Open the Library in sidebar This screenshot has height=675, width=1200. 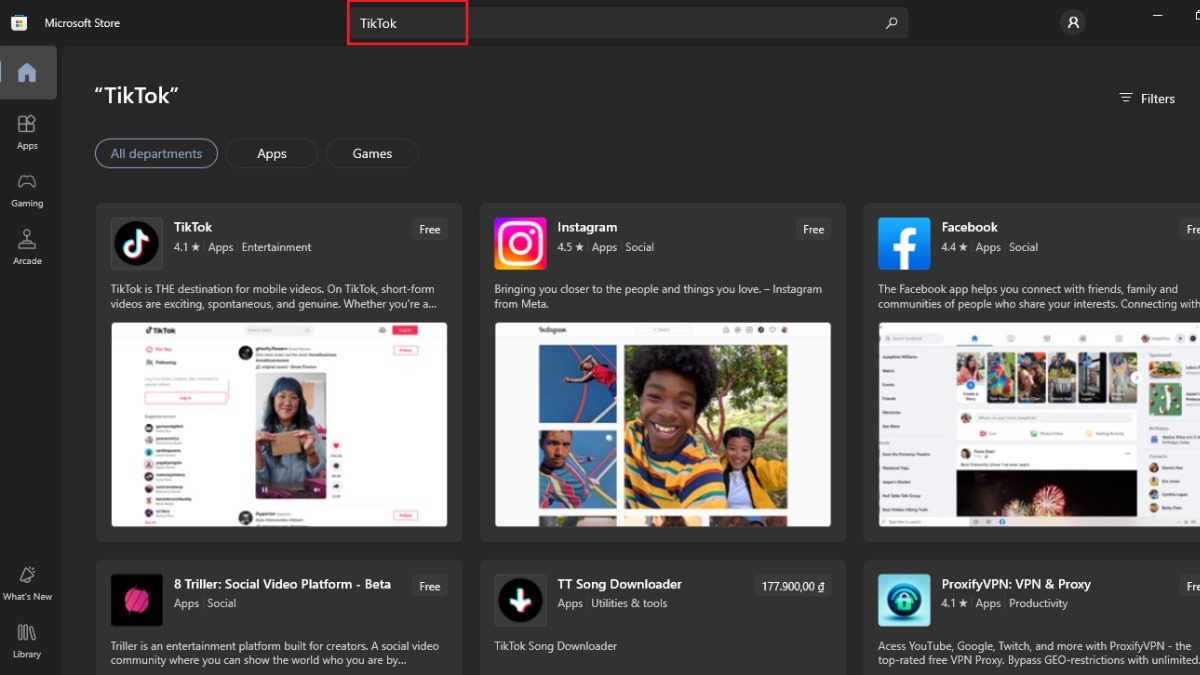click(27, 641)
